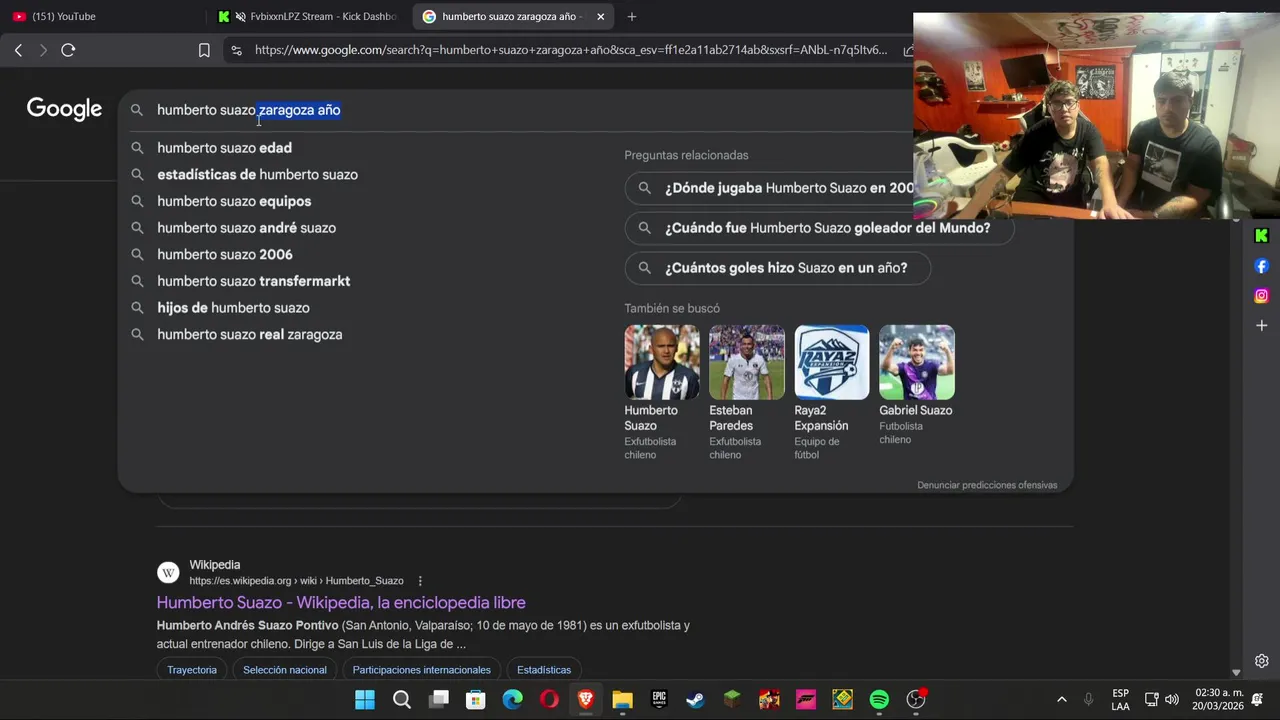Open the Gabriel Suazo photo card
Screen dimensions: 1280x720
coord(917,362)
